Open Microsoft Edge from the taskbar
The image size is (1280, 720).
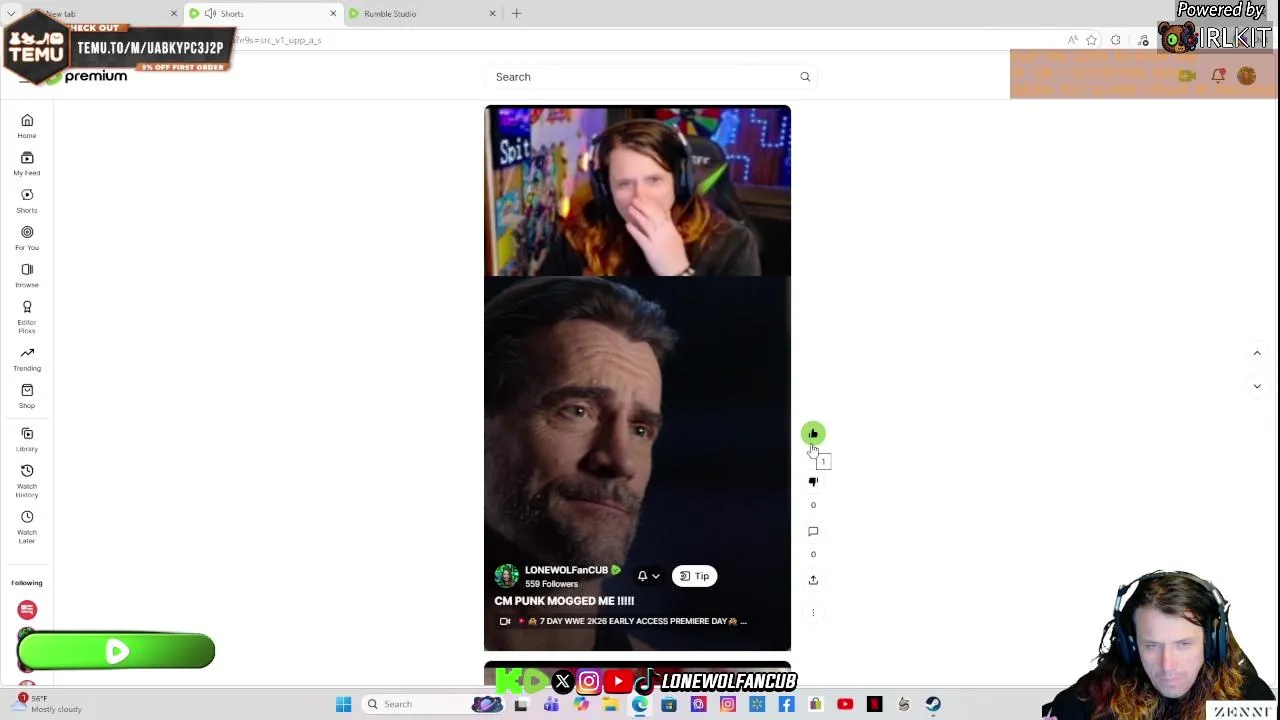(x=639, y=704)
